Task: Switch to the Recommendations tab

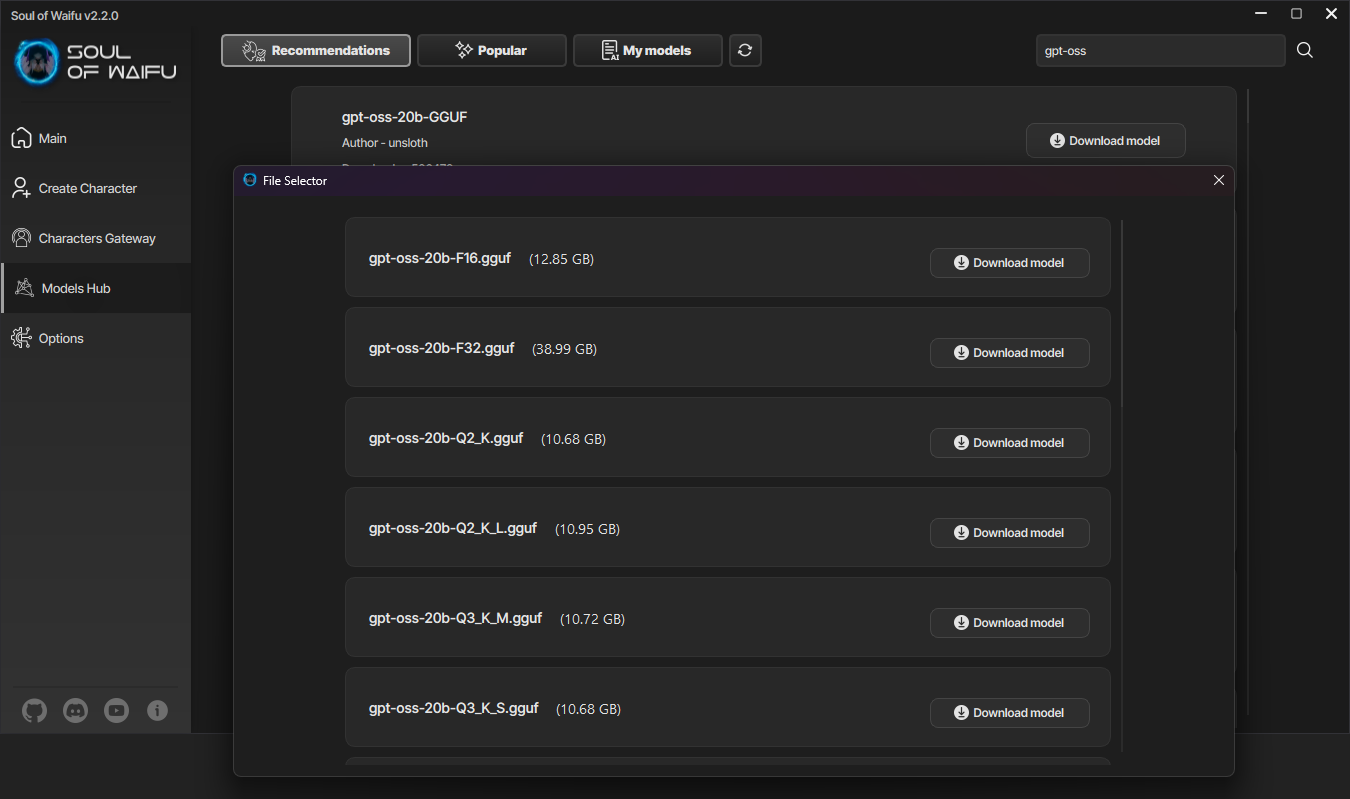Action: click(316, 50)
